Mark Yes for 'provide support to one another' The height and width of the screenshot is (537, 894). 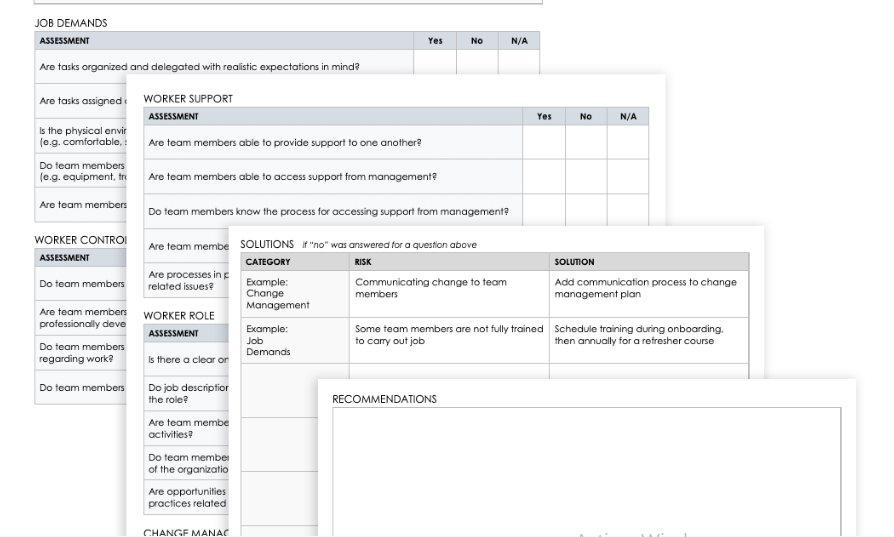click(x=544, y=143)
